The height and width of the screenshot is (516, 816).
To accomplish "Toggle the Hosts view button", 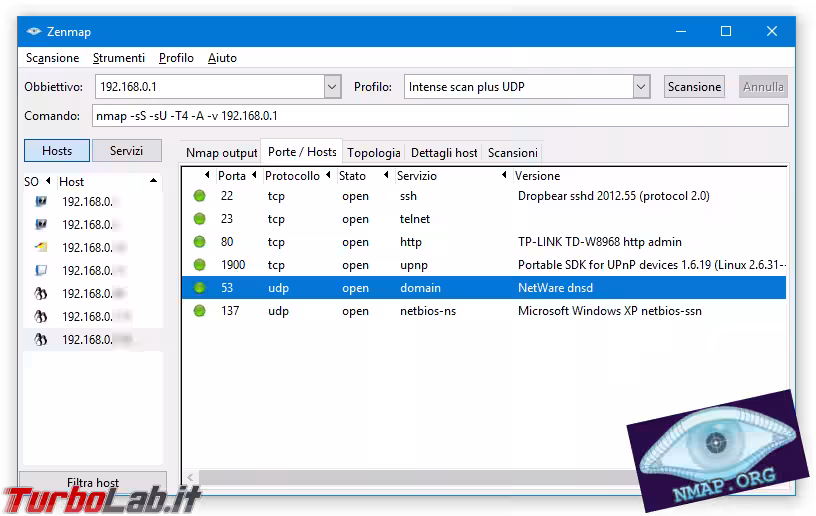I will 57,151.
